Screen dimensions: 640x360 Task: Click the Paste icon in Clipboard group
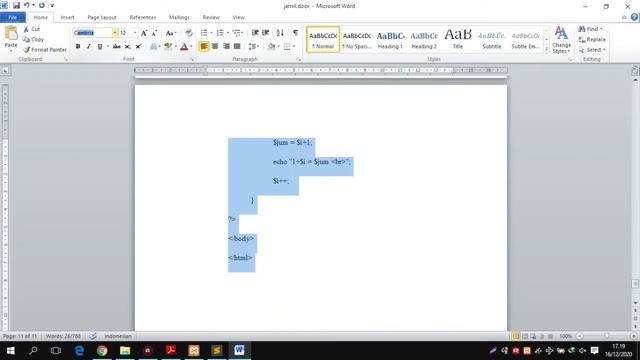coord(11,33)
